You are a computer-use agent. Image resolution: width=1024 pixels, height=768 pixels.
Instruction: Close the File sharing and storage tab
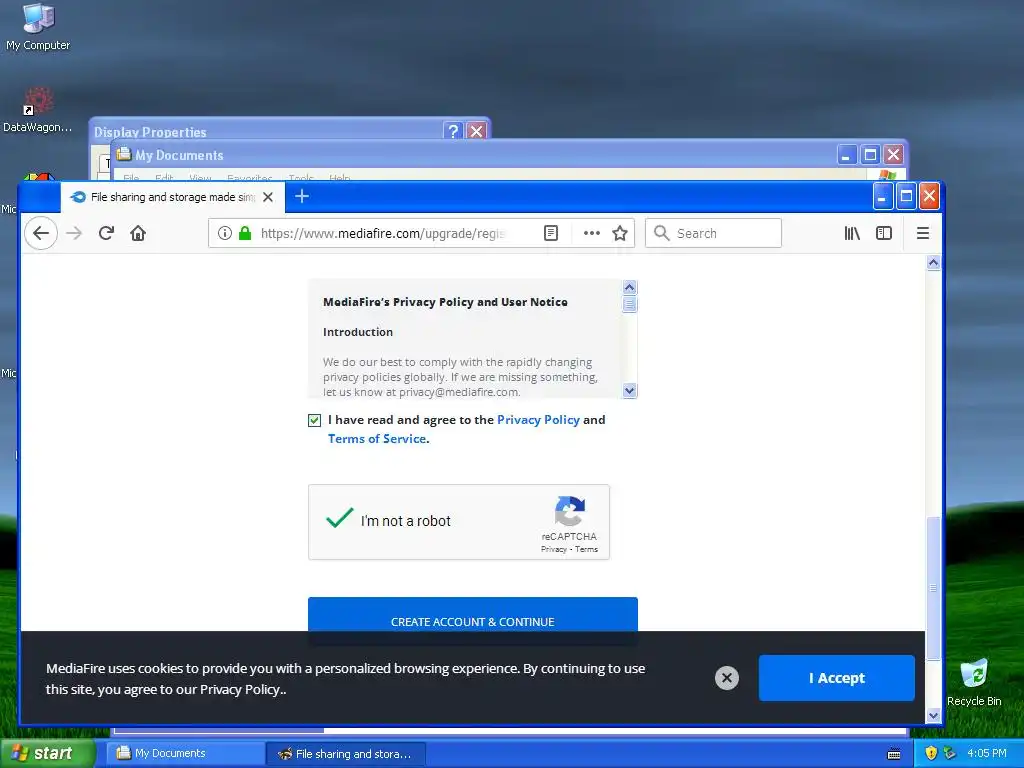[268, 197]
